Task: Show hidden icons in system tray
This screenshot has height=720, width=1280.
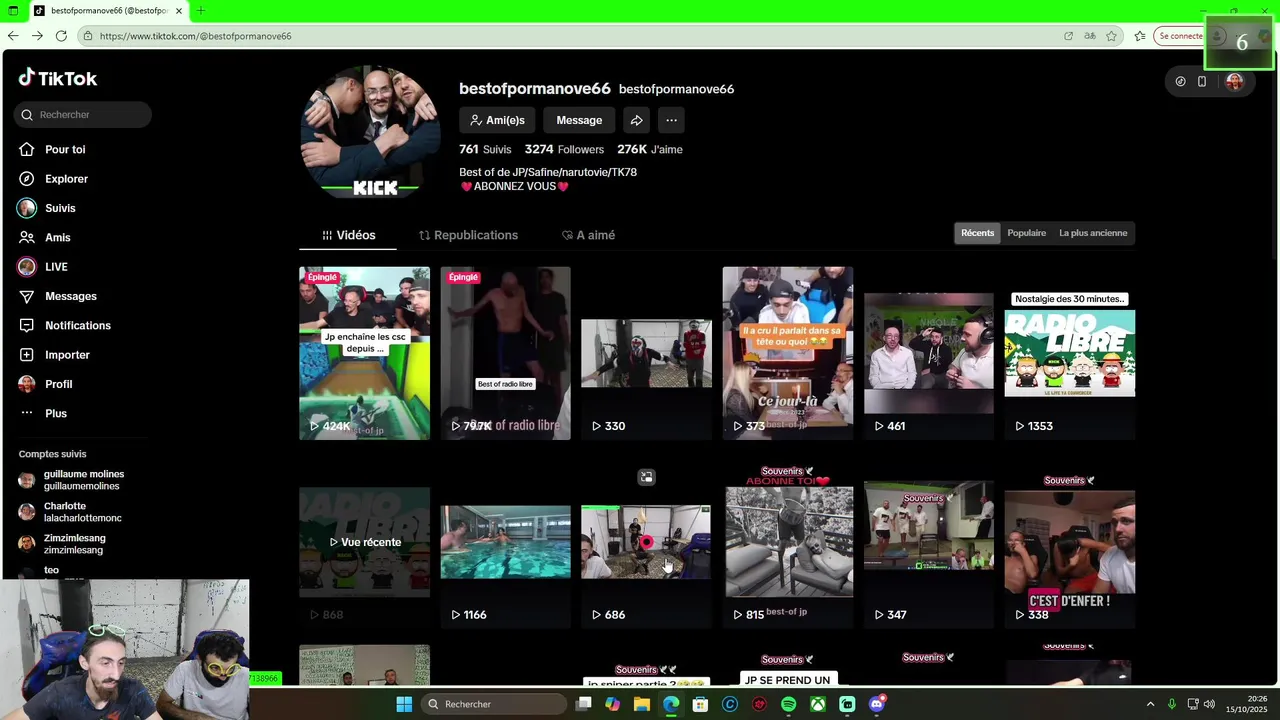Action: pos(1150,704)
